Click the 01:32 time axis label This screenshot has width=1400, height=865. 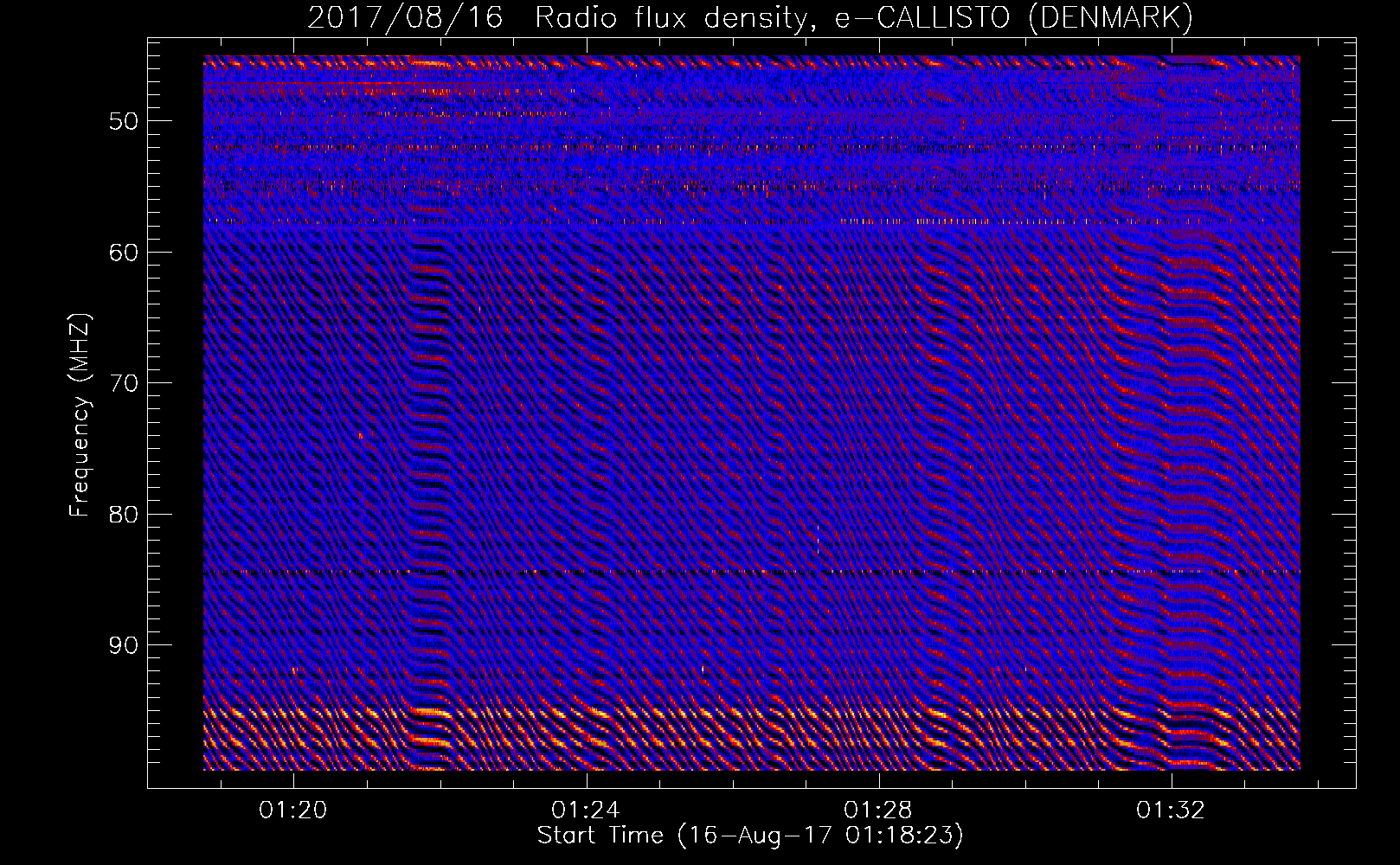pyautogui.click(x=1171, y=811)
